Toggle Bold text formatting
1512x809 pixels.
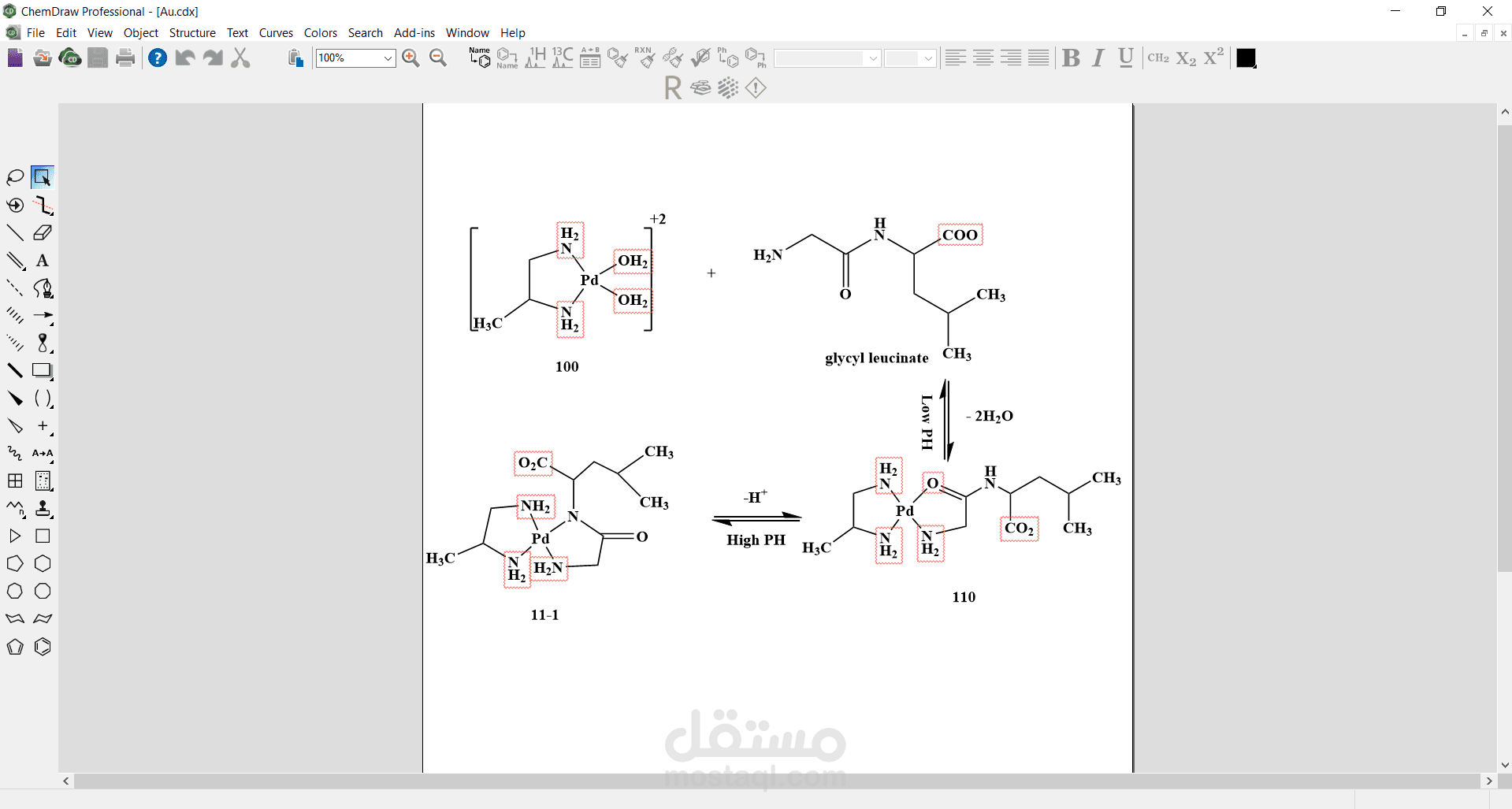(x=1071, y=58)
